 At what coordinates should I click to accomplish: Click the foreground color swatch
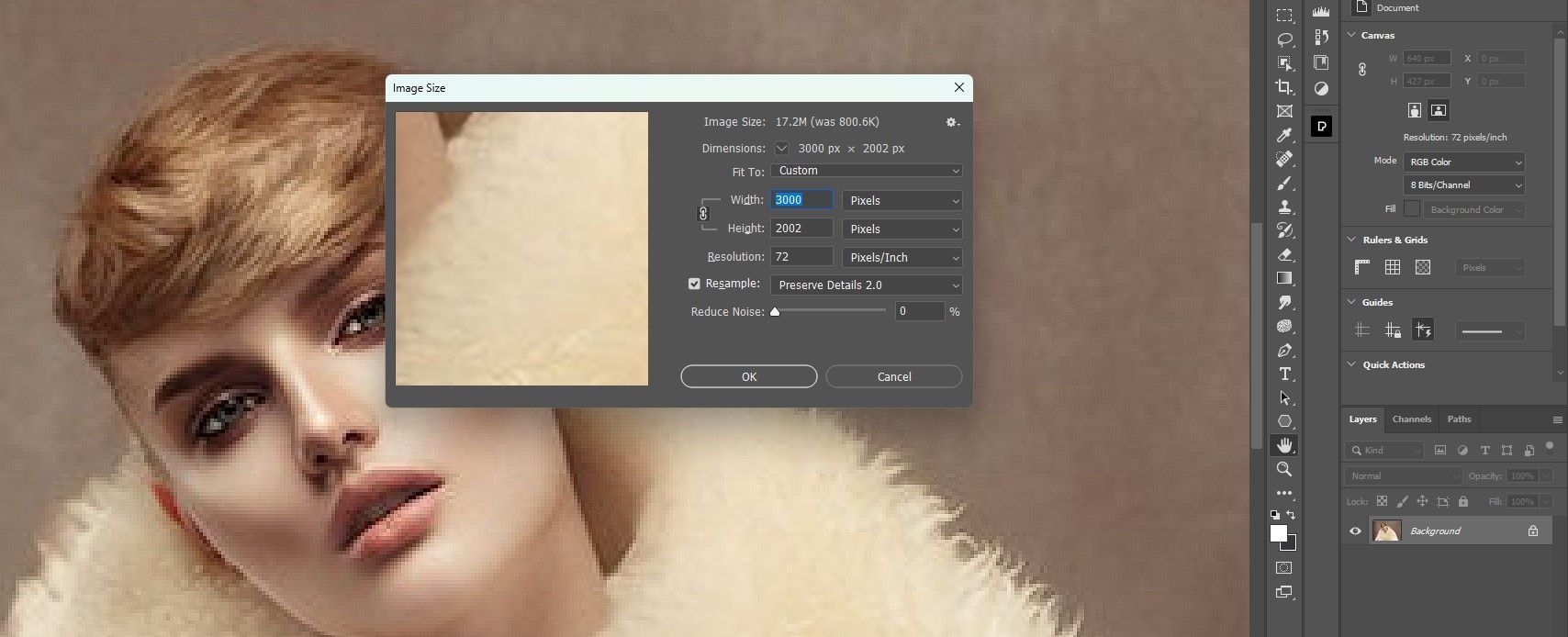pos(1279,533)
